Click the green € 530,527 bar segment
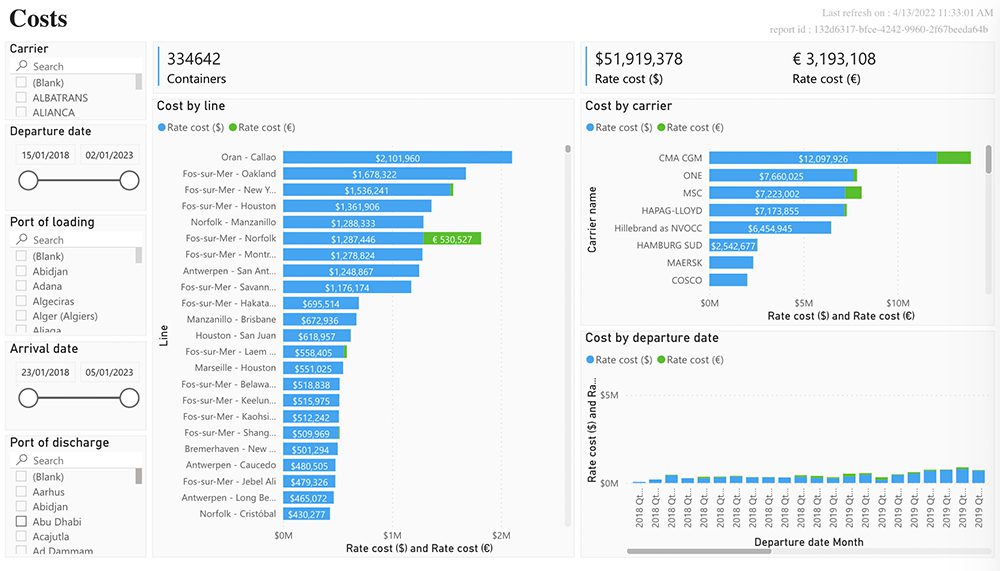 (452, 239)
